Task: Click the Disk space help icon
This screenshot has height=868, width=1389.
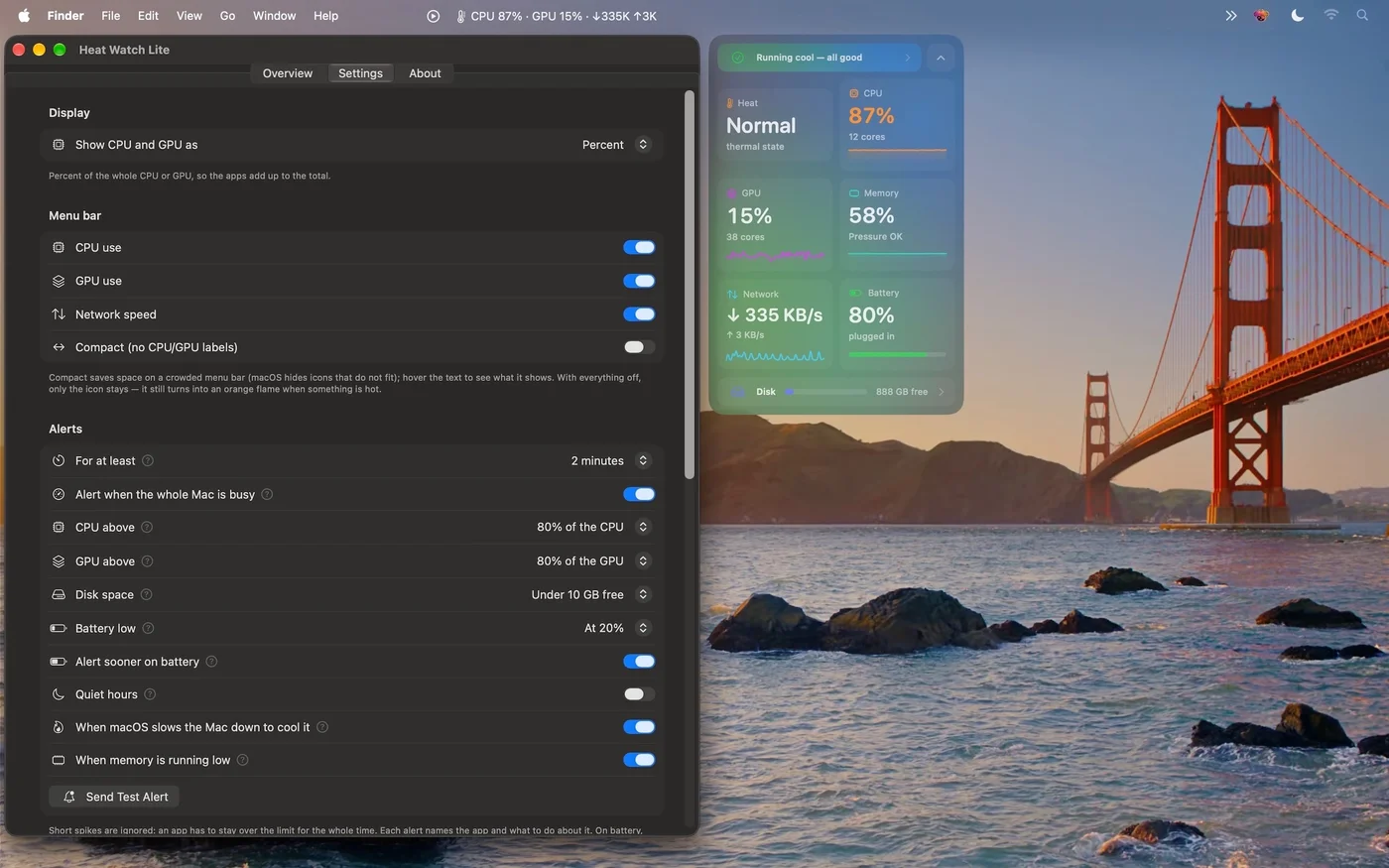Action: point(146,594)
